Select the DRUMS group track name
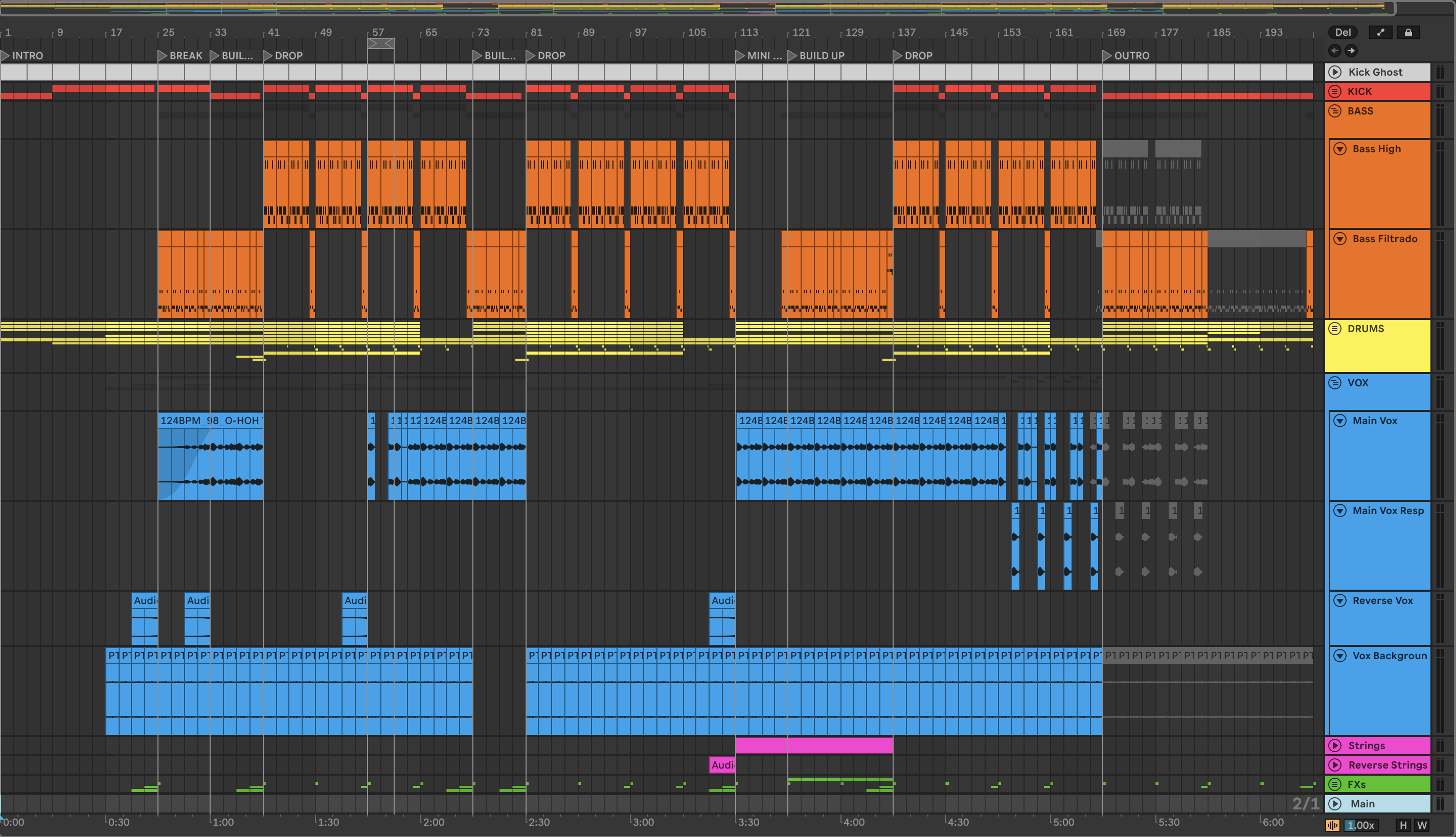This screenshot has width=1456, height=837. [1366, 329]
